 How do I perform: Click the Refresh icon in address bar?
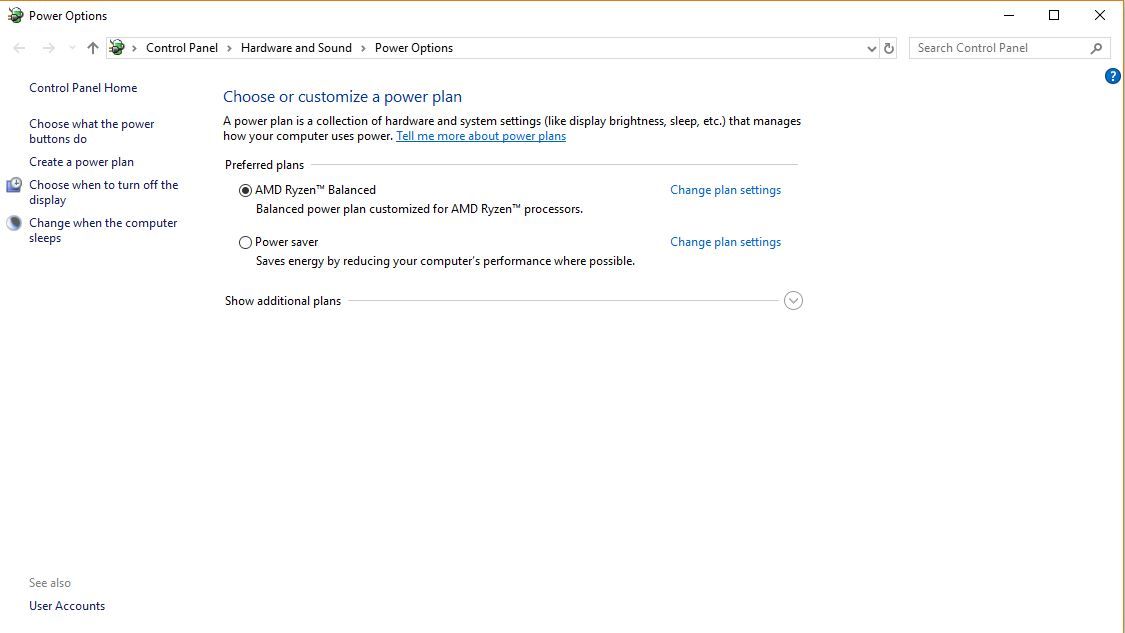click(889, 48)
